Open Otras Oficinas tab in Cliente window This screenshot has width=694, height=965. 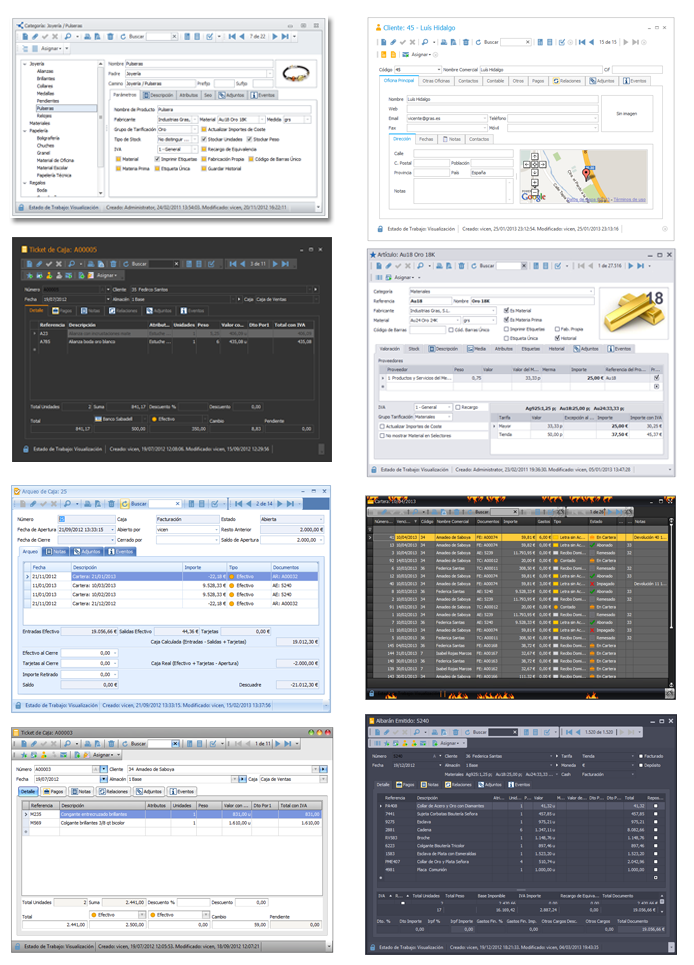tap(436, 81)
